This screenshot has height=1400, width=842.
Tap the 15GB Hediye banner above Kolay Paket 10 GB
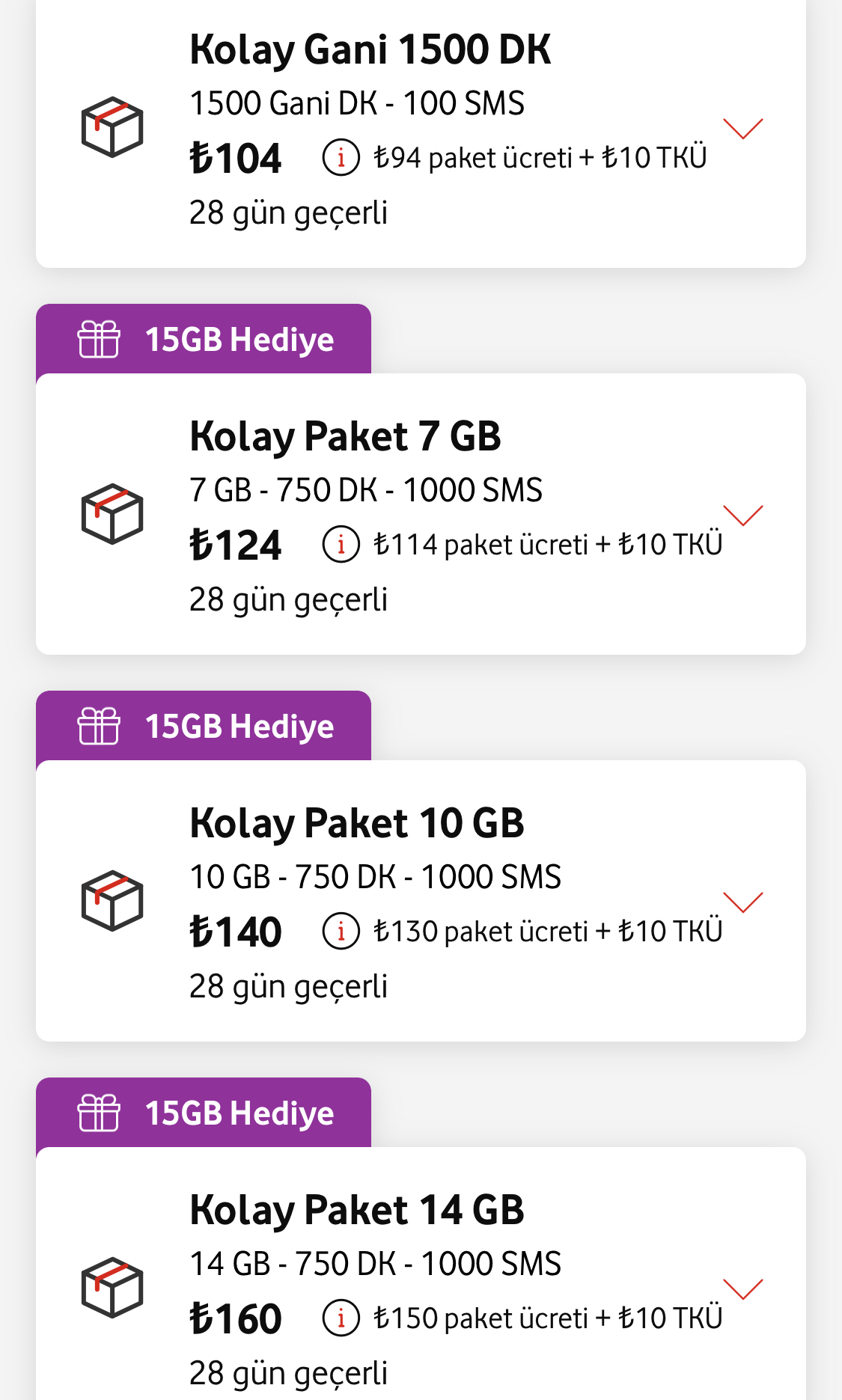click(x=204, y=726)
